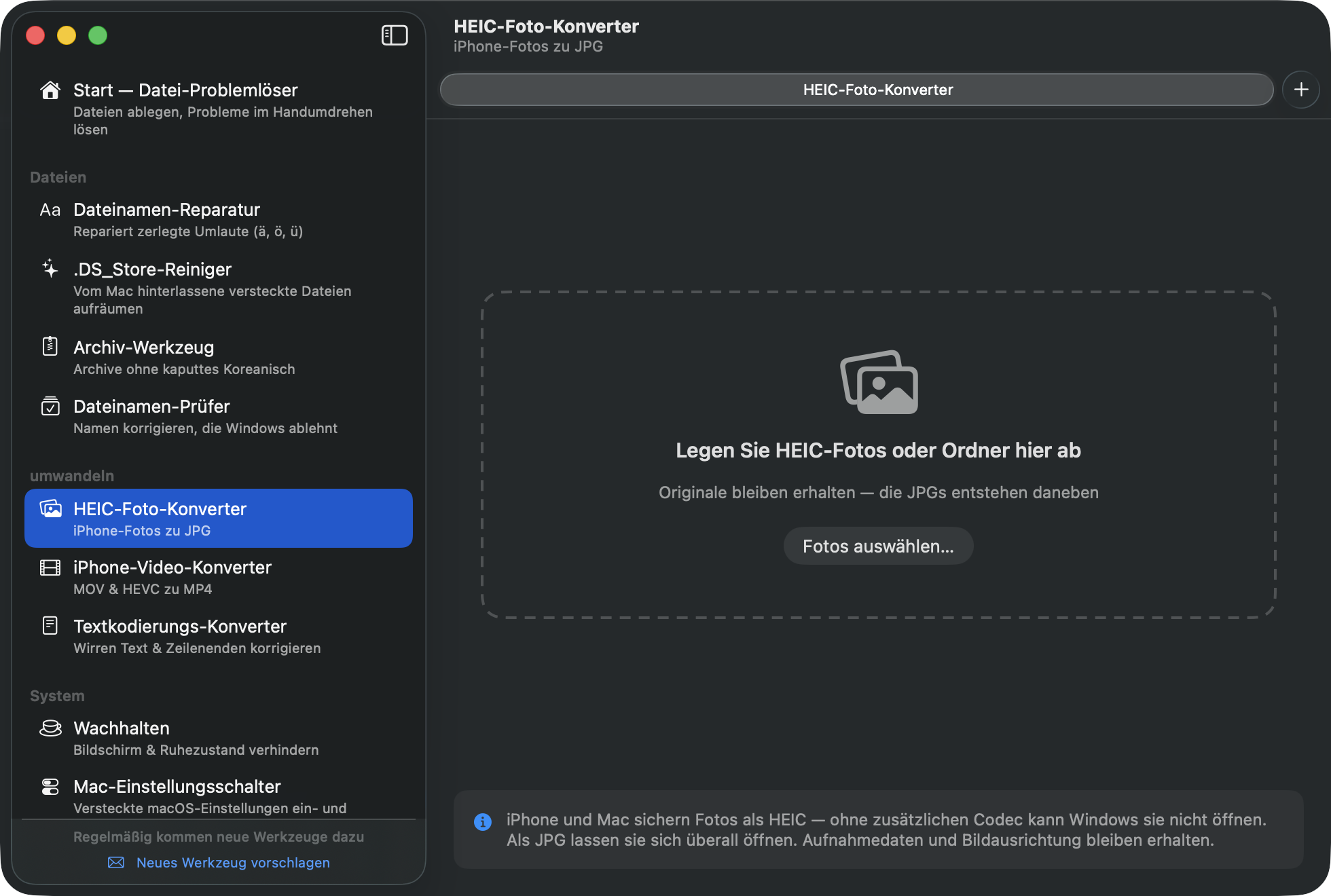Click the blue info icon in the note
Viewport: 1331px width, 896px height.
483,822
